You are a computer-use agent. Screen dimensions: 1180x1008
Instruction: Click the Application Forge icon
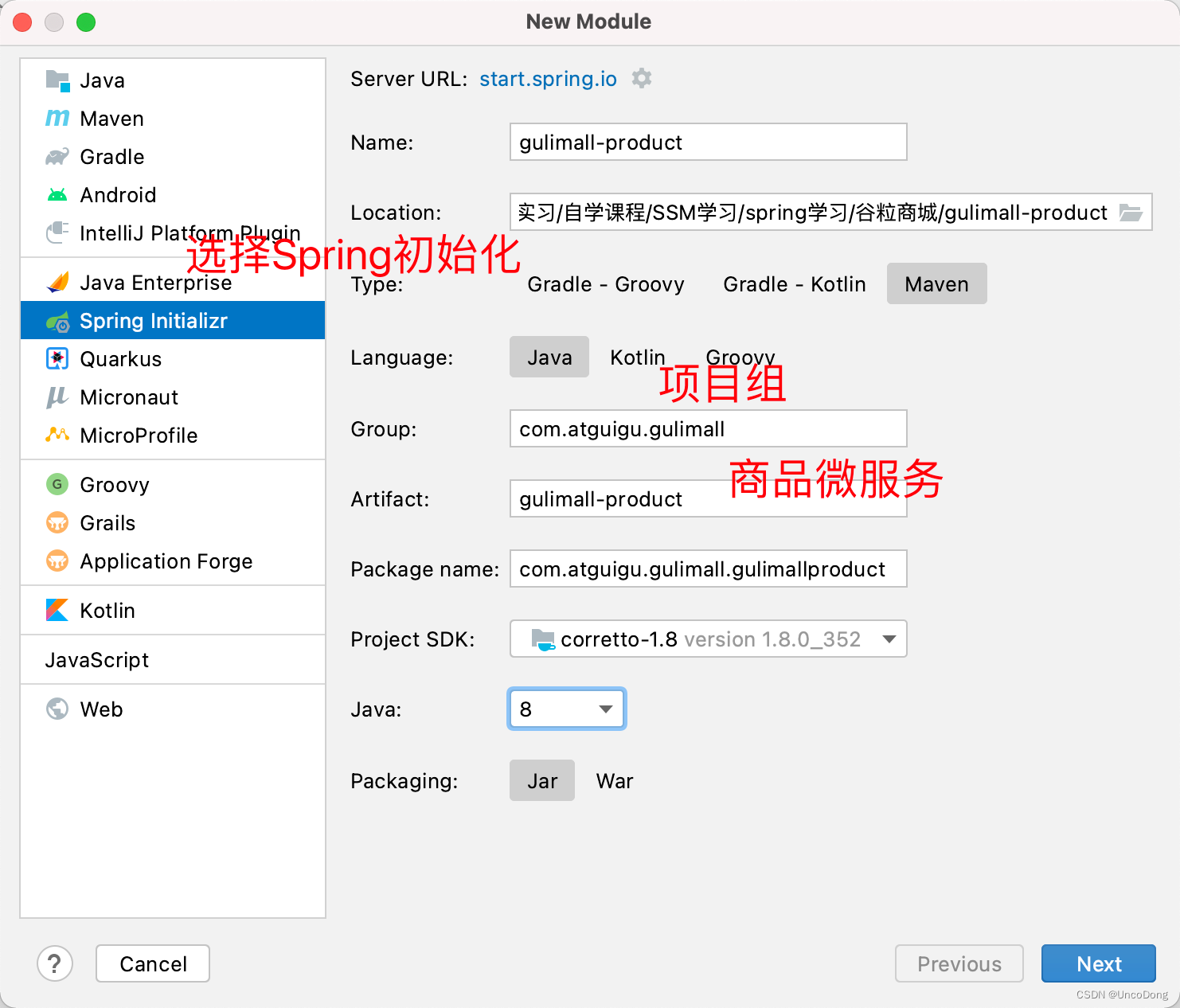[57, 561]
